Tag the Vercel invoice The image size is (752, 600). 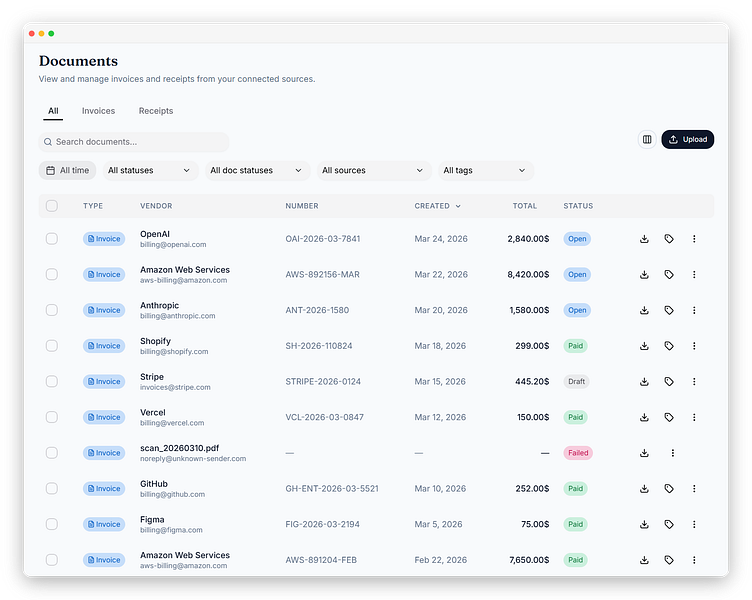coord(669,417)
